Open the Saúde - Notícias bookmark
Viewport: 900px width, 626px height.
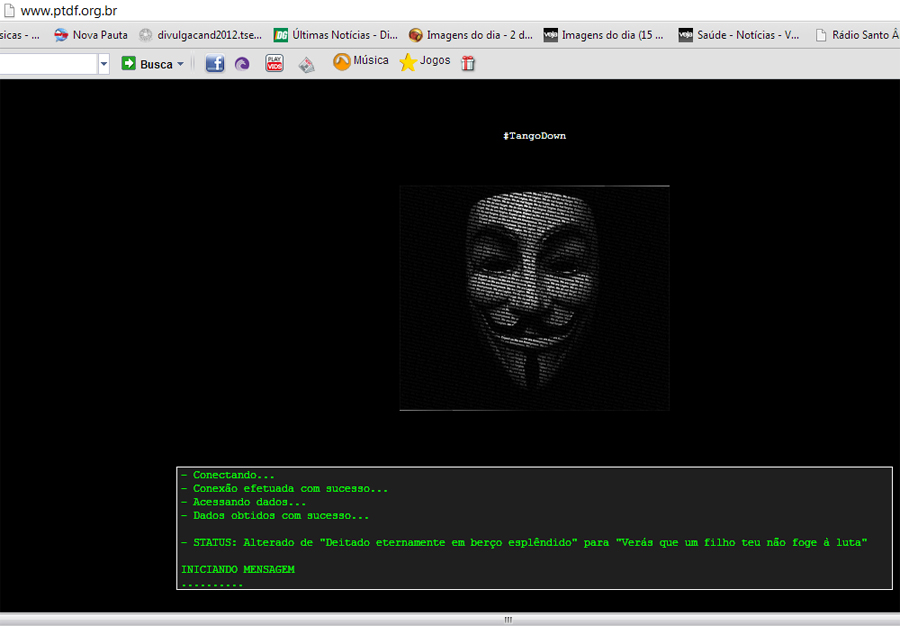(738, 35)
